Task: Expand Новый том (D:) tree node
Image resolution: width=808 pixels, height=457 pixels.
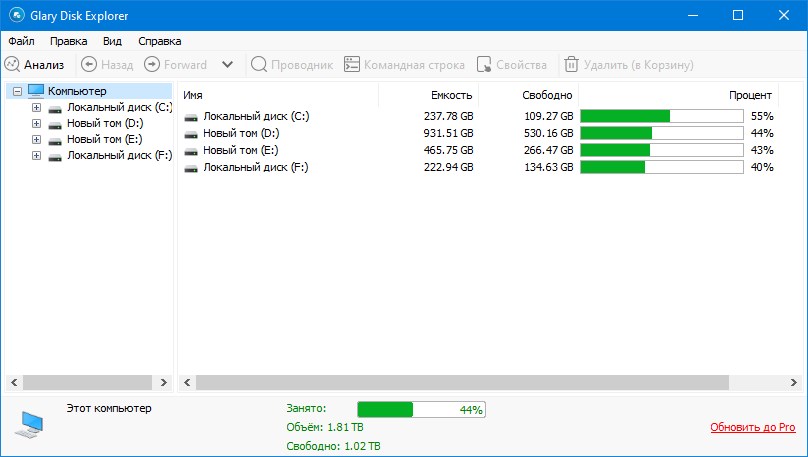Action: pos(36,124)
